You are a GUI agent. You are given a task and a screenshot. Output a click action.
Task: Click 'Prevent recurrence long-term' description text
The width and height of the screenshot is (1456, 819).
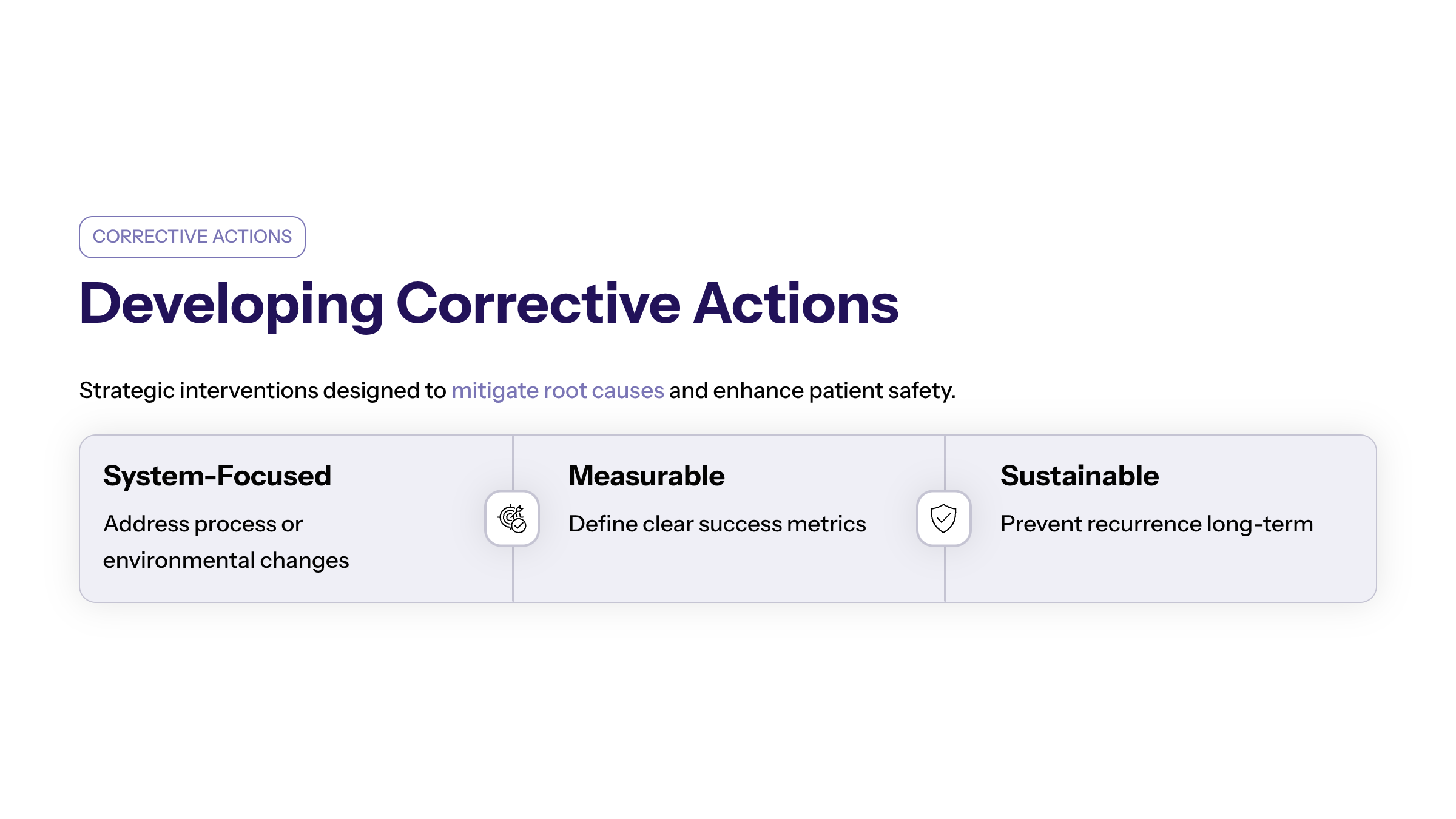tap(1156, 524)
